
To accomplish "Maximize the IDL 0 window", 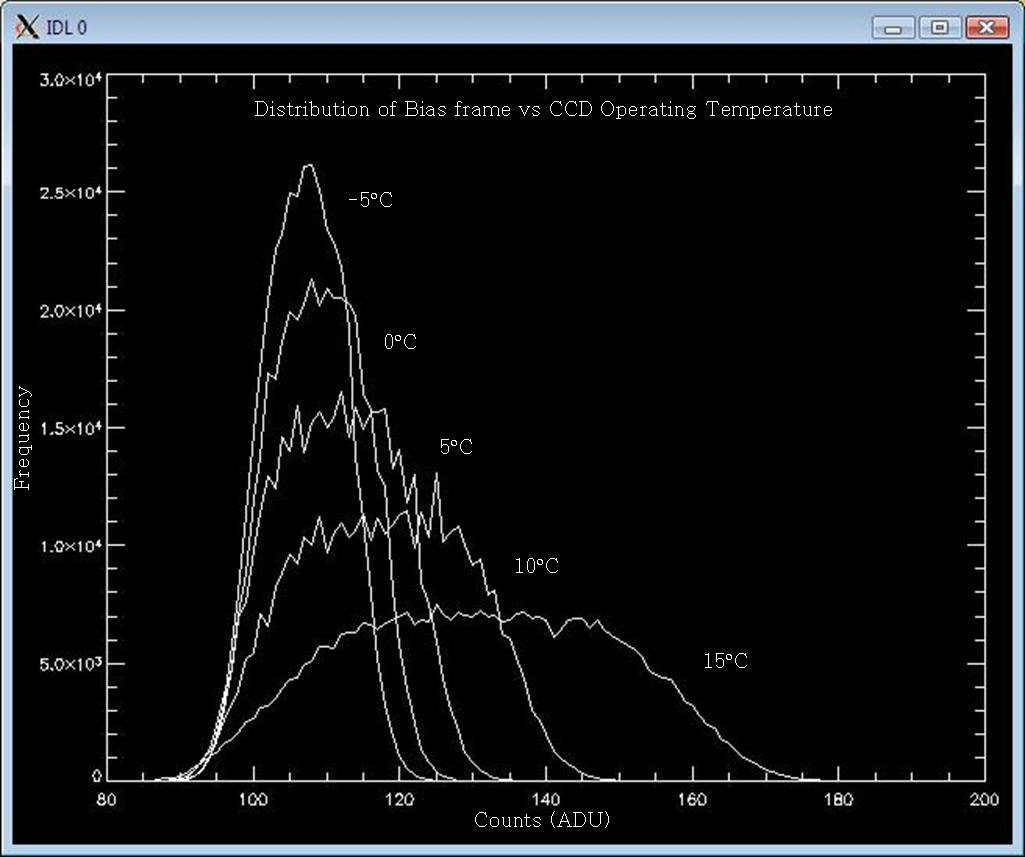I will 939,27.
